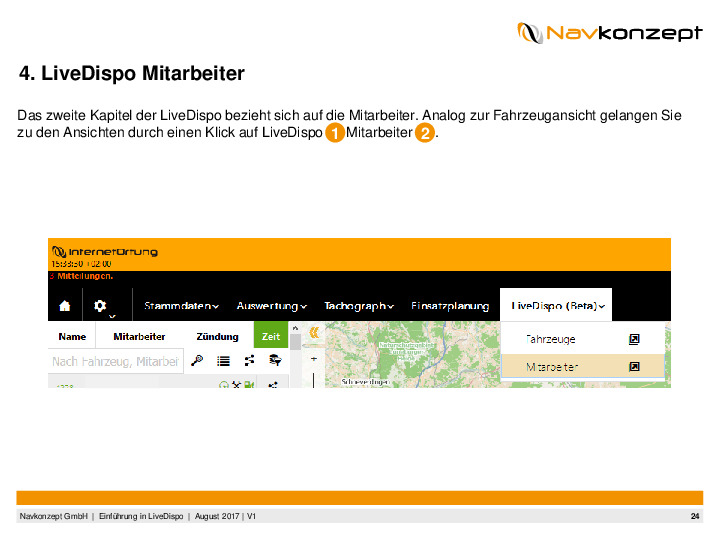Image resolution: width=720 pixels, height=540 pixels.
Task: Click the Home house icon
Action: click(x=65, y=306)
